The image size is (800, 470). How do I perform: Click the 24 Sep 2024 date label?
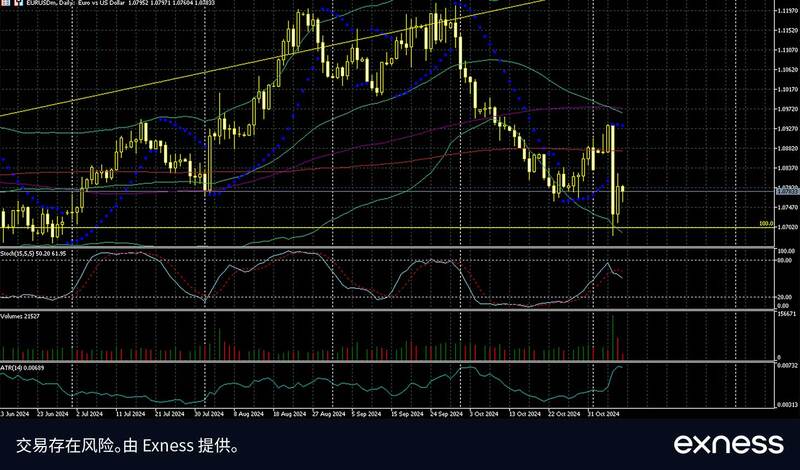pyautogui.click(x=444, y=414)
